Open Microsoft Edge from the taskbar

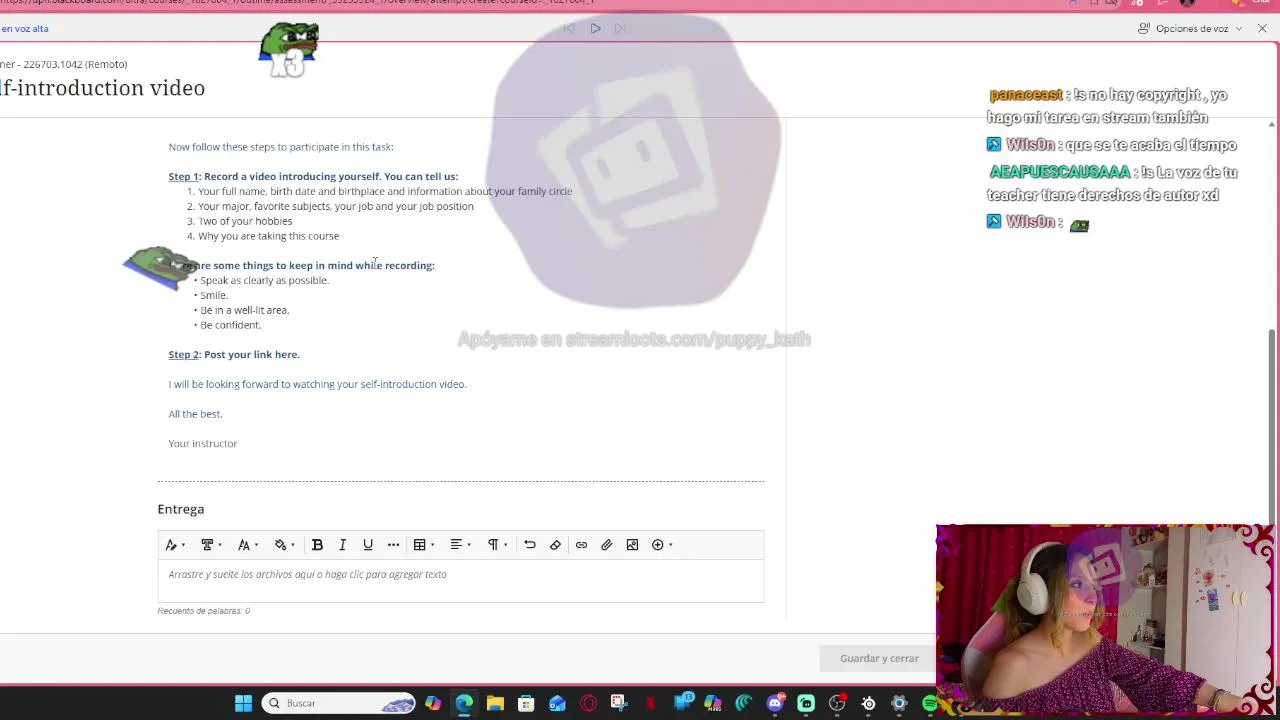[464, 703]
